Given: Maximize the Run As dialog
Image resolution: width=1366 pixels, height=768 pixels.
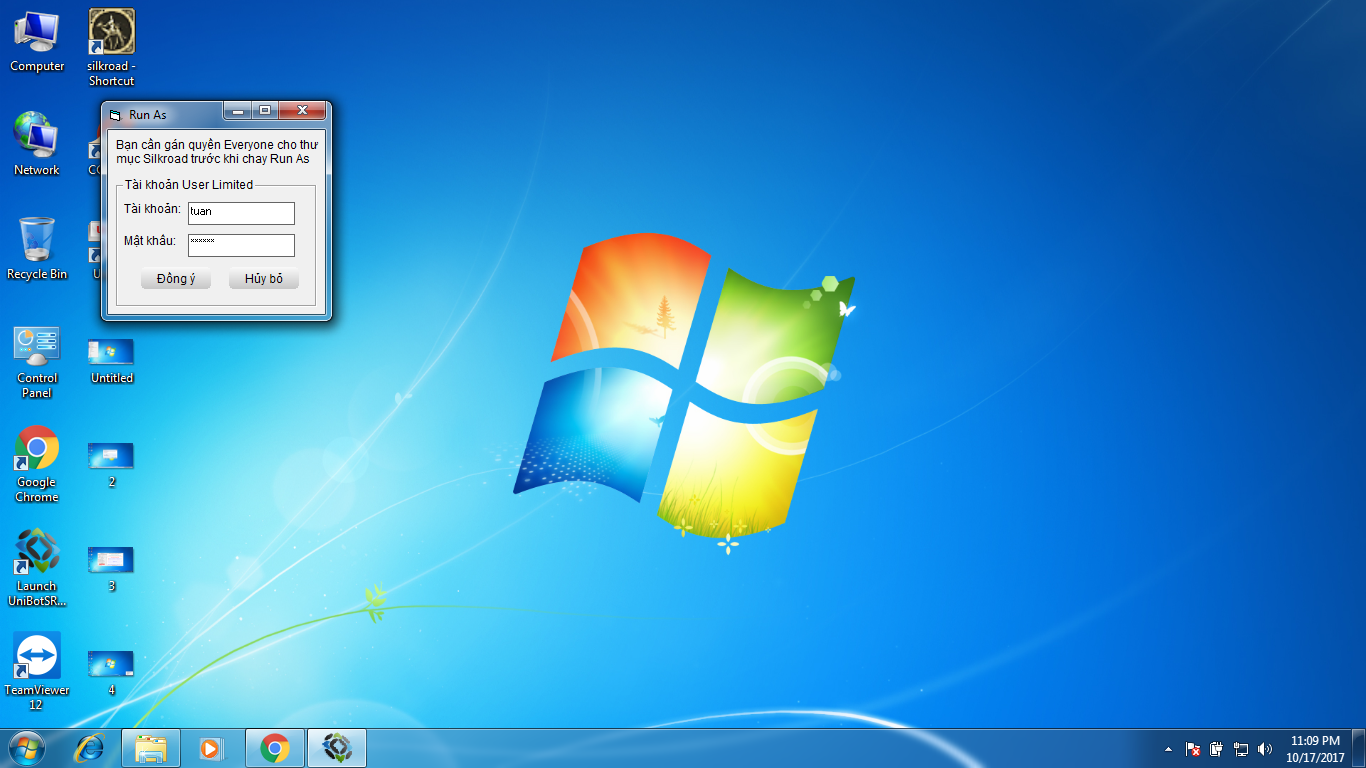Looking at the screenshot, I should [x=265, y=111].
